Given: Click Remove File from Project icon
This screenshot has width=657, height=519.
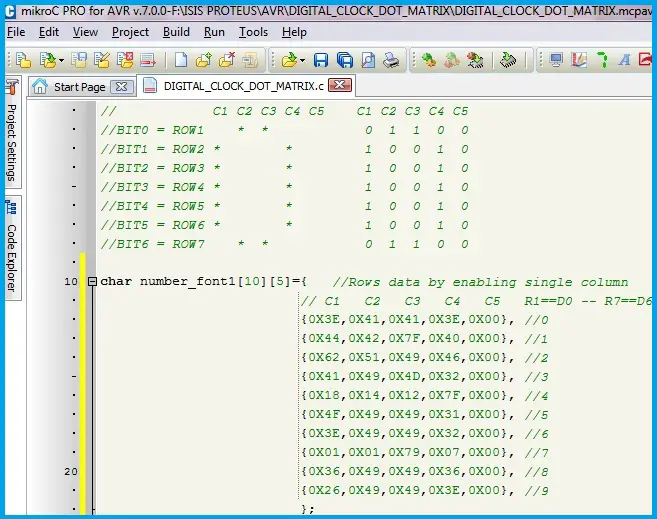Looking at the screenshot, I should [x=227, y=60].
